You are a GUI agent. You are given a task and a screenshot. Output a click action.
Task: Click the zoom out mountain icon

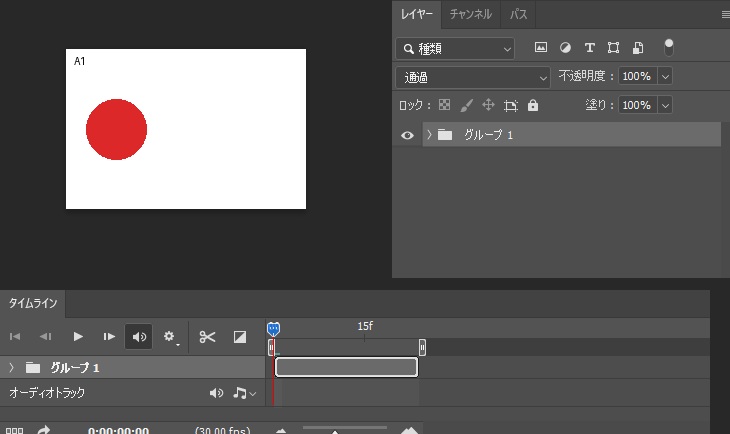pyautogui.click(x=281, y=431)
